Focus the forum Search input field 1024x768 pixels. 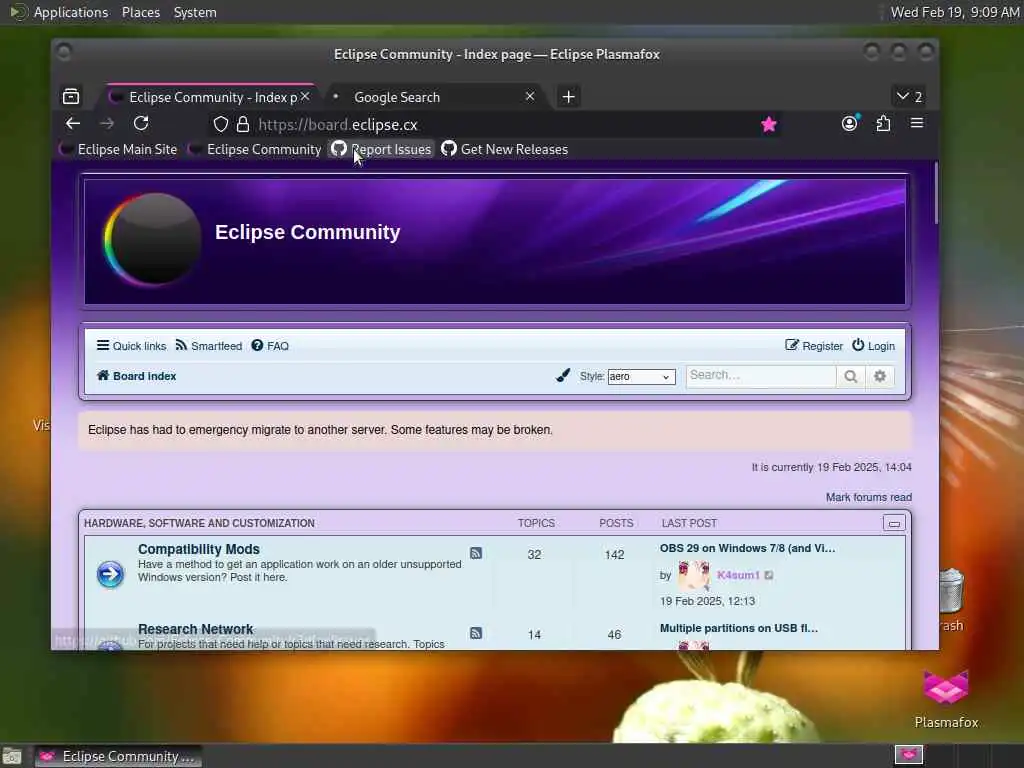coord(761,376)
